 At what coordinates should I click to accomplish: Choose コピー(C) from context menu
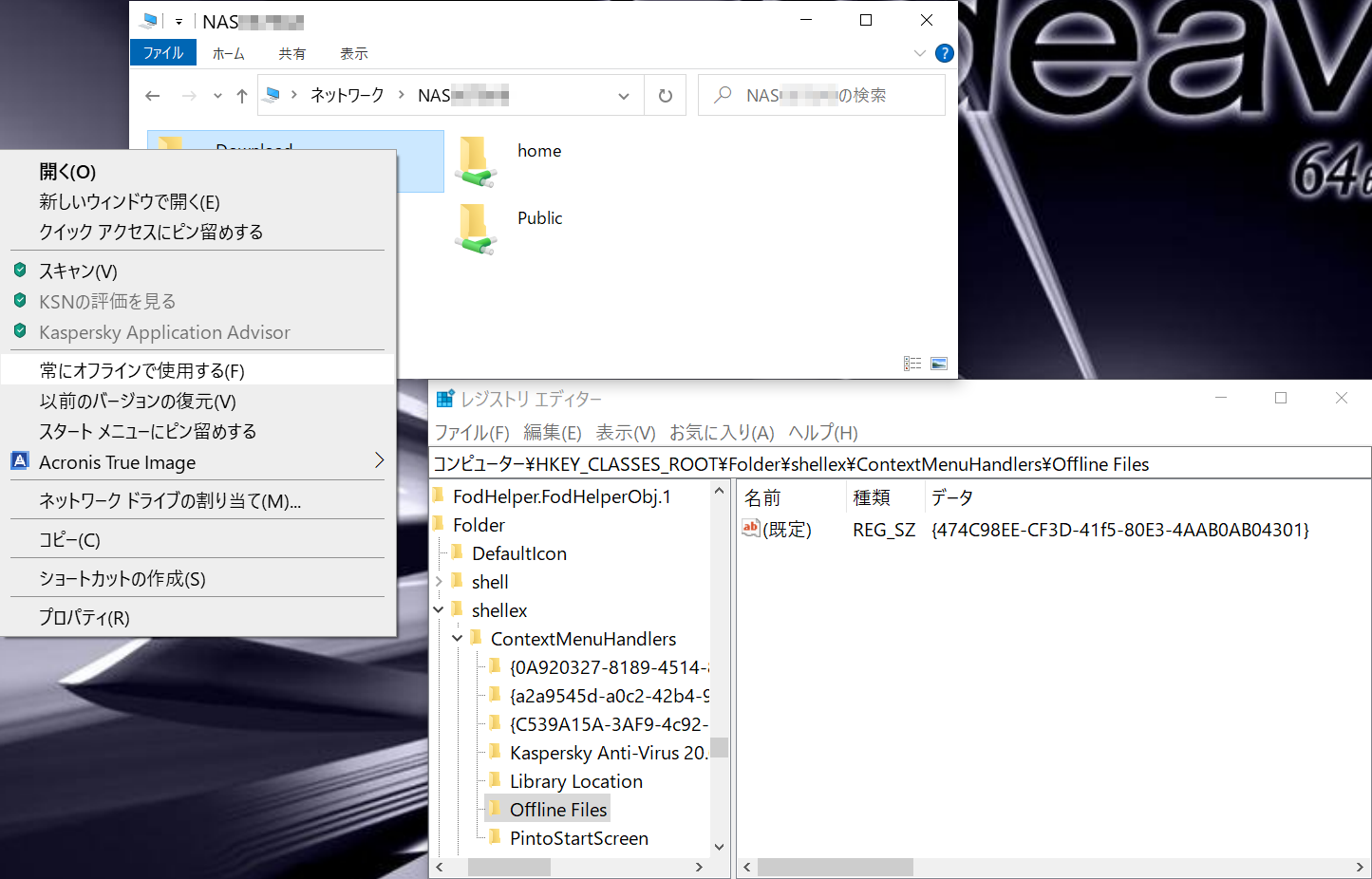[197, 540]
